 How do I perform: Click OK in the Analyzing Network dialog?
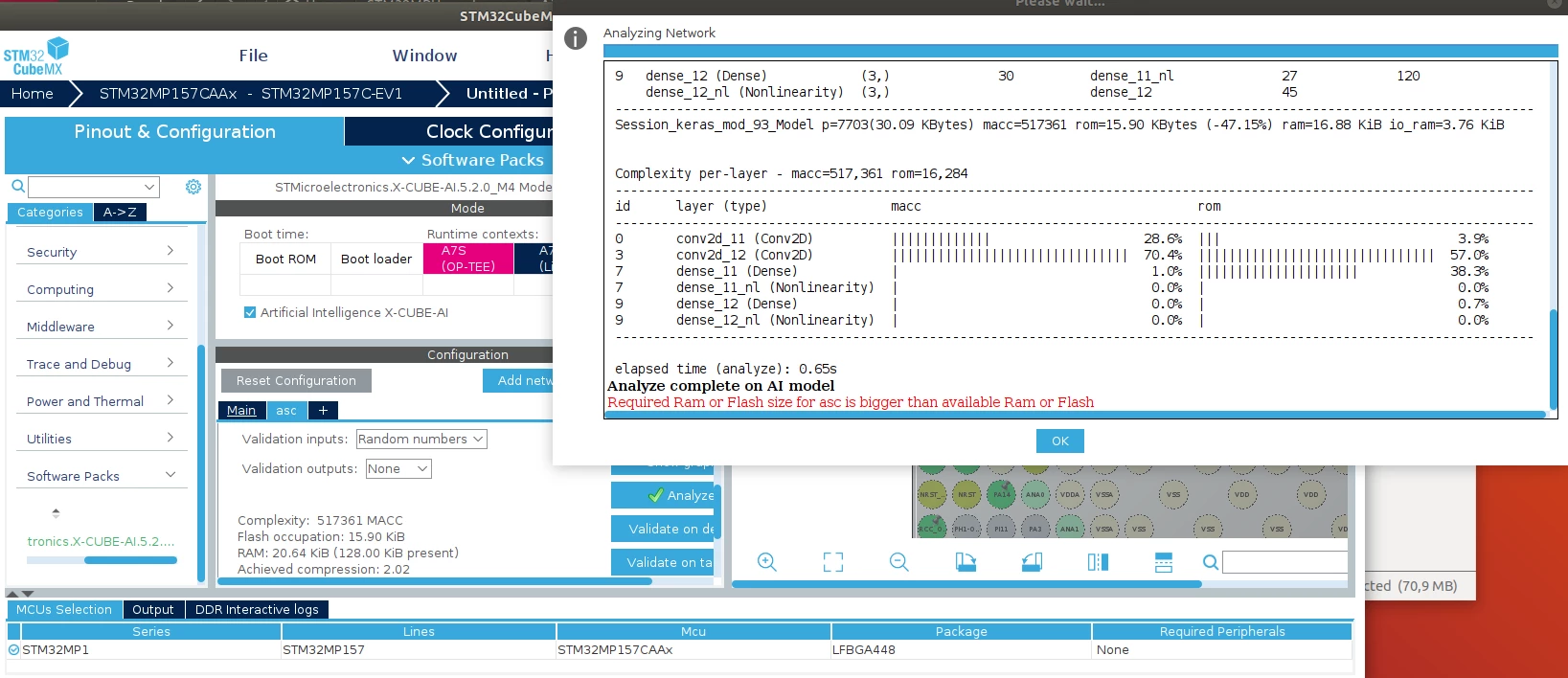pos(1060,441)
